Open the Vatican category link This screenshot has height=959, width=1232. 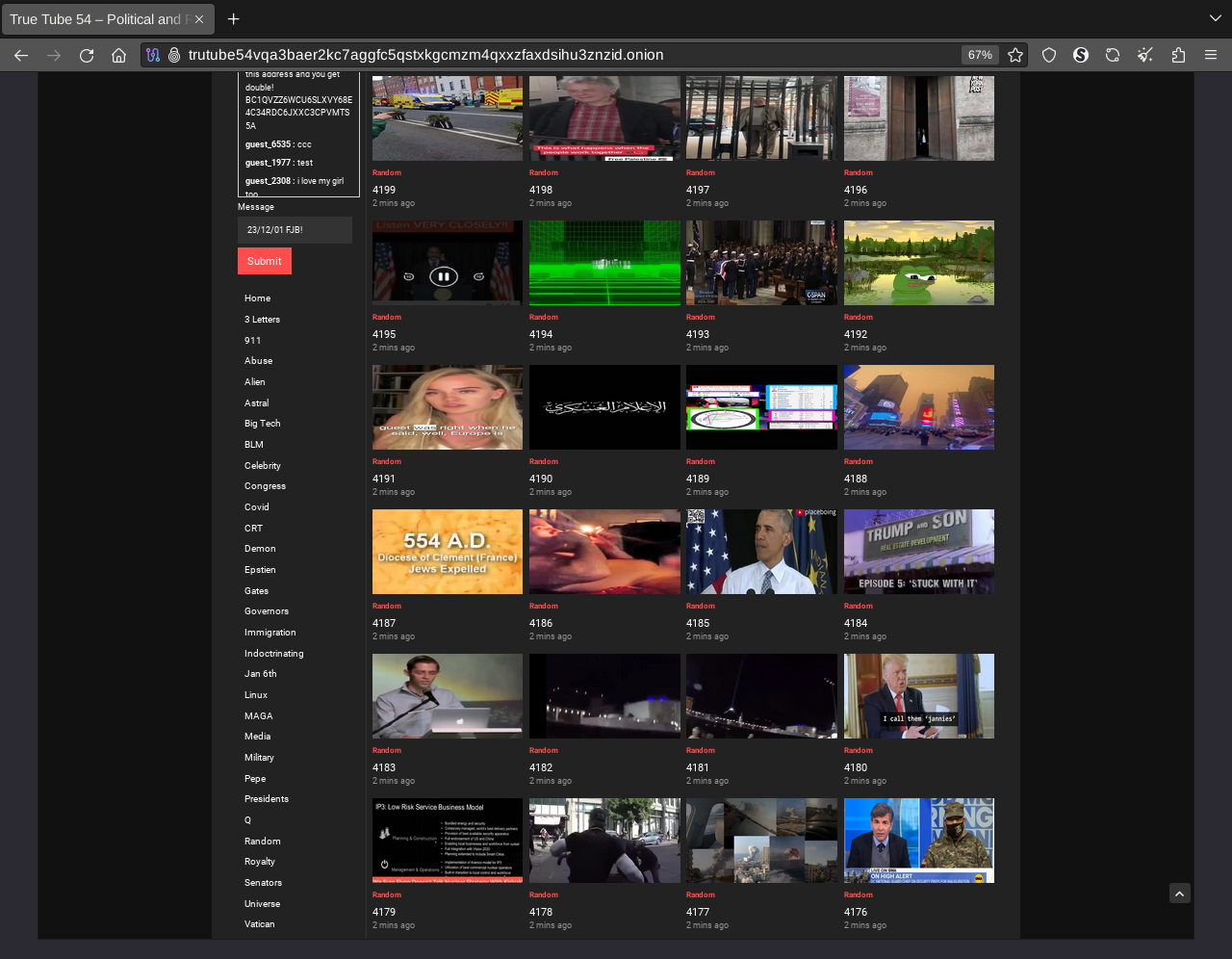(260, 924)
